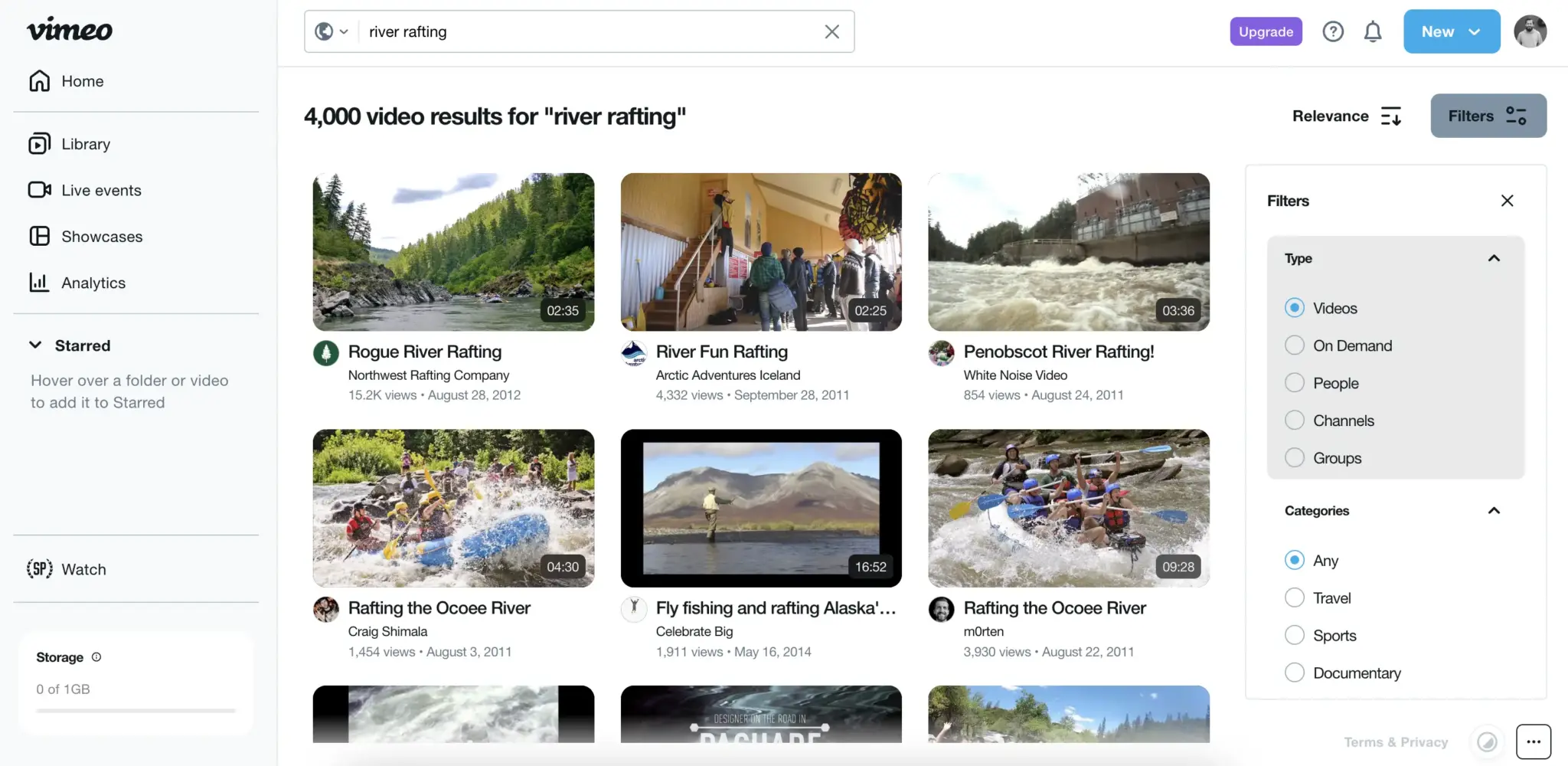Click the Northwest Rafting Company channel avatar
This screenshot has width=1568, height=766.
(326, 353)
